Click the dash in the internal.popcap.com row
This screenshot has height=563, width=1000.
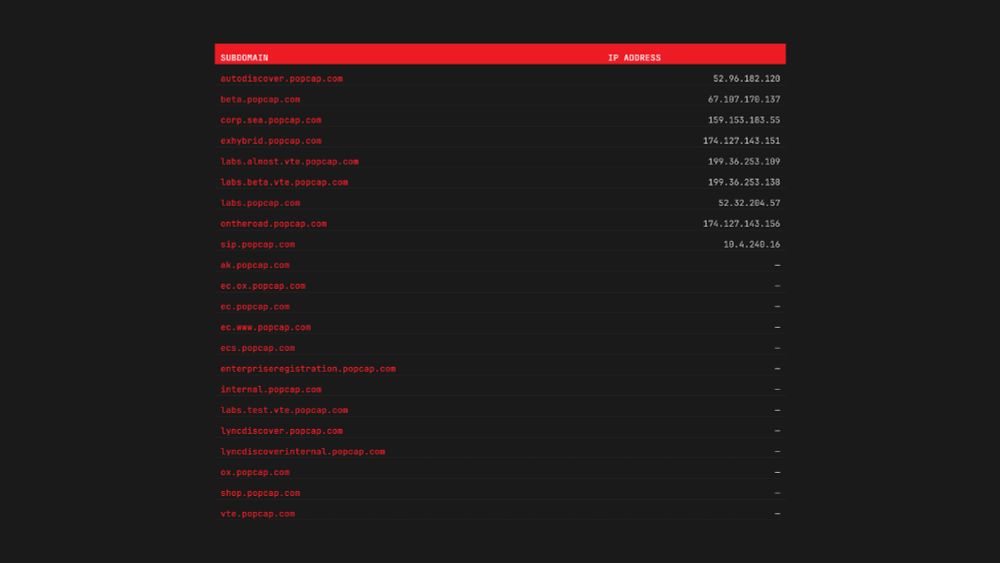(x=777, y=390)
